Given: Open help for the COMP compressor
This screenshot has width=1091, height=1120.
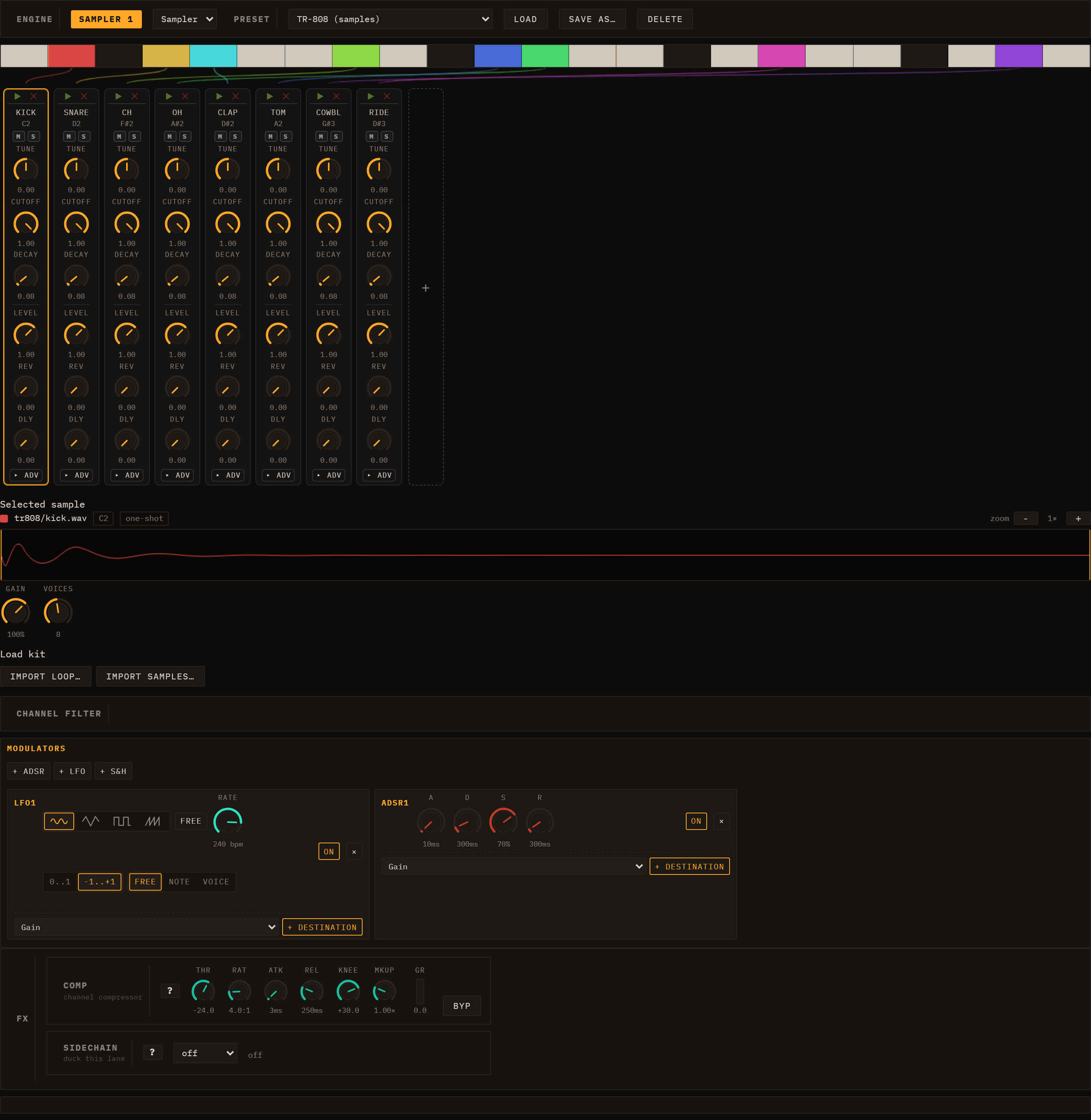Looking at the screenshot, I should 170,990.
